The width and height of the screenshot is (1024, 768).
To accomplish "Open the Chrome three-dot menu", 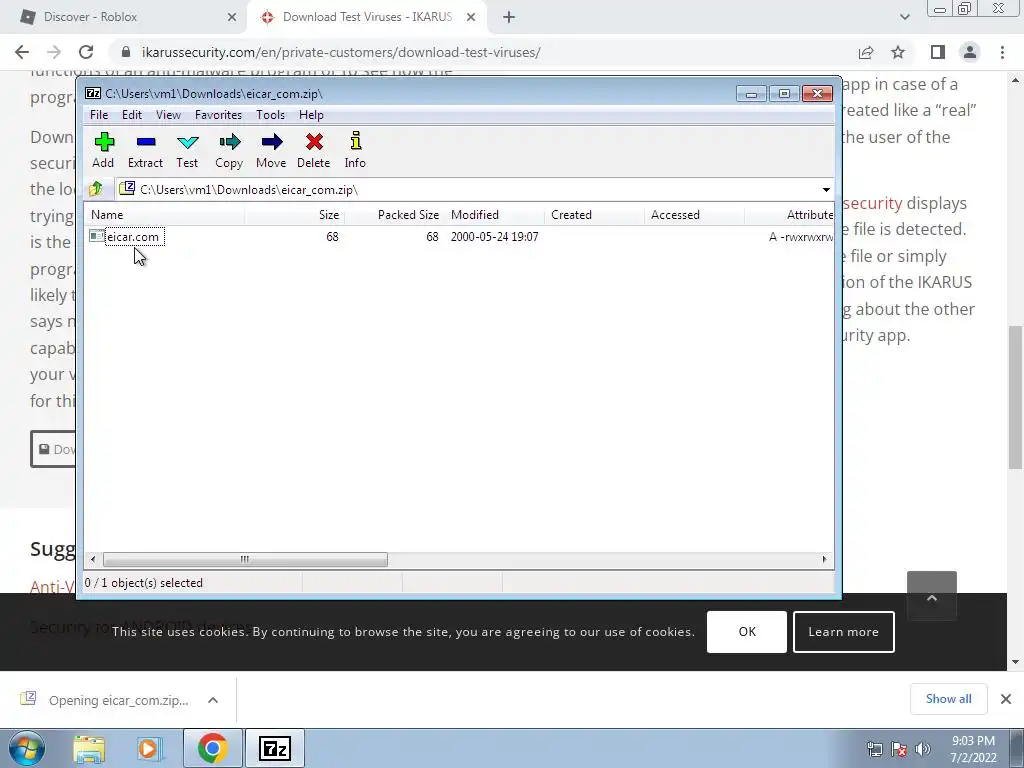I will [1002, 52].
